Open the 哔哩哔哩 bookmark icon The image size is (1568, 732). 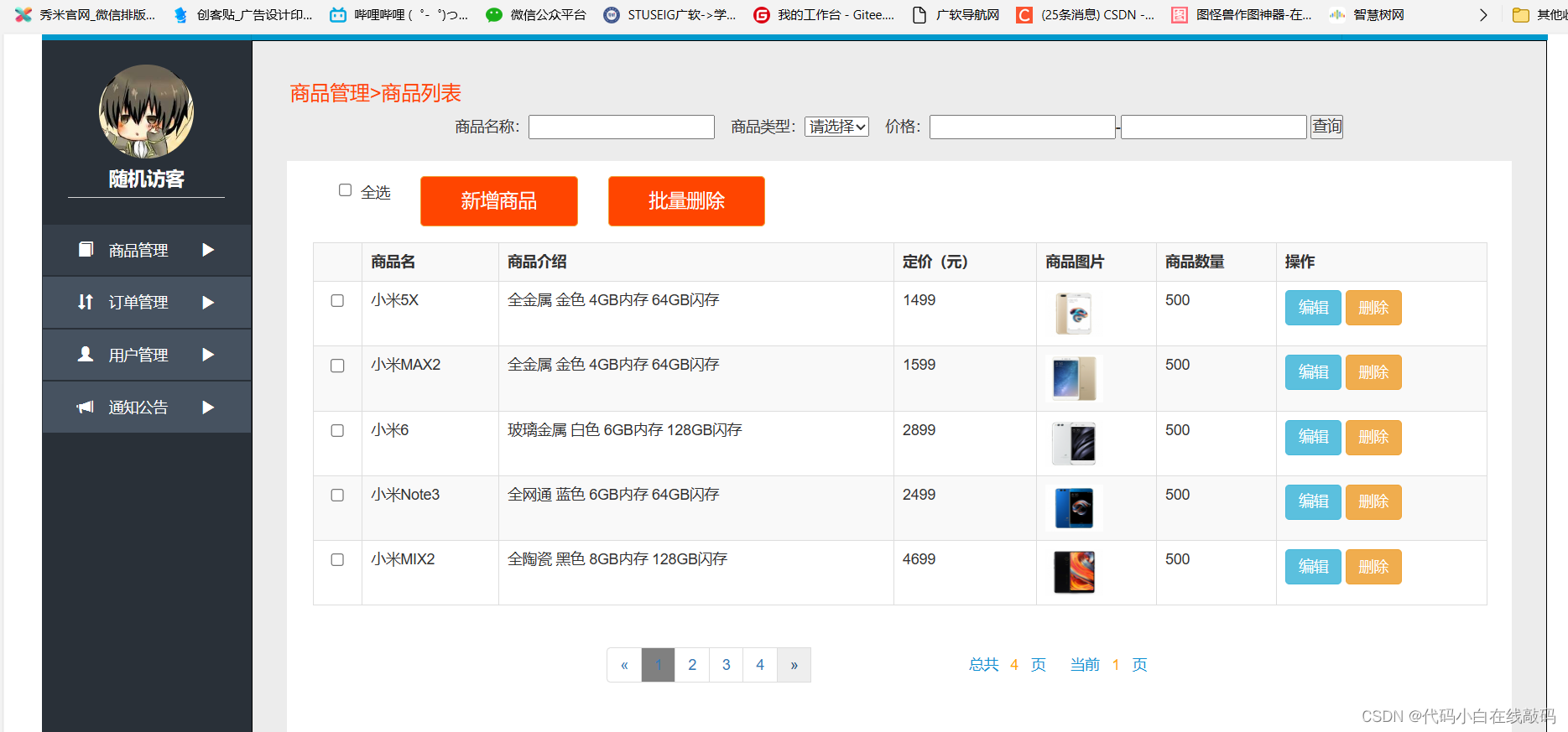(x=338, y=14)
